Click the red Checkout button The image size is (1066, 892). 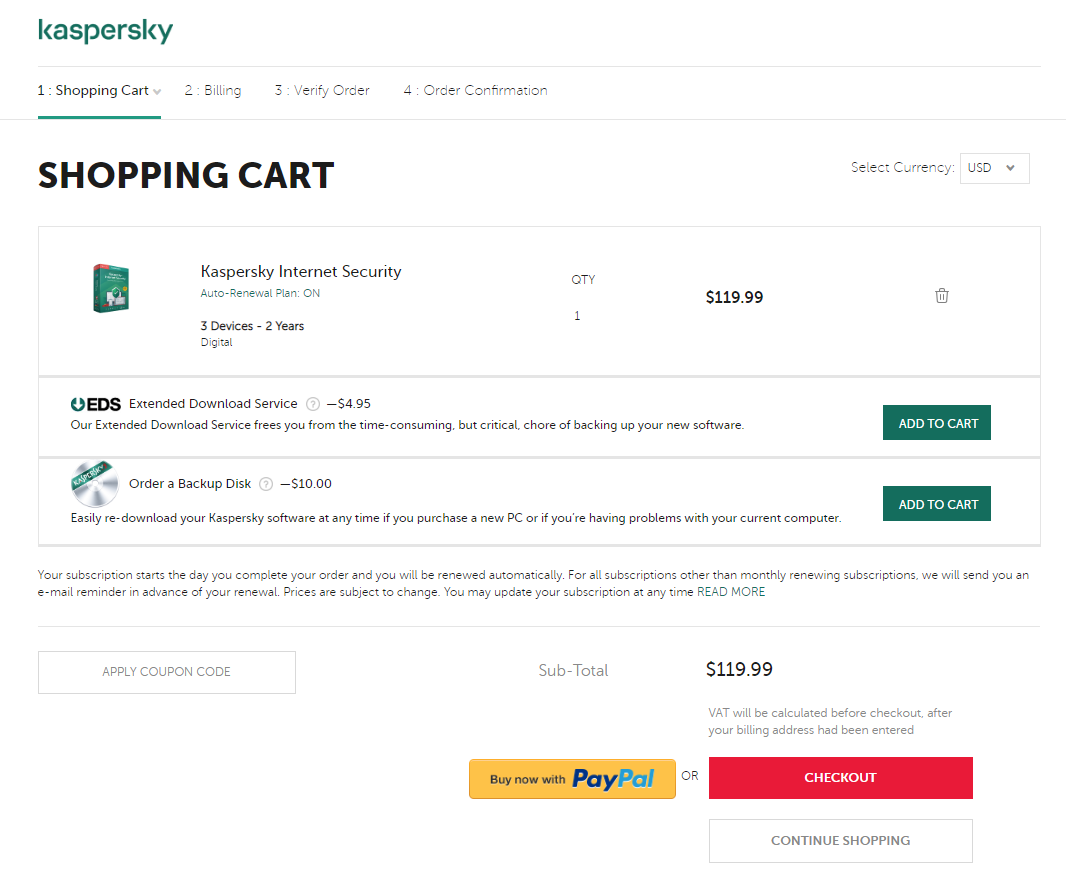[840, 778]
